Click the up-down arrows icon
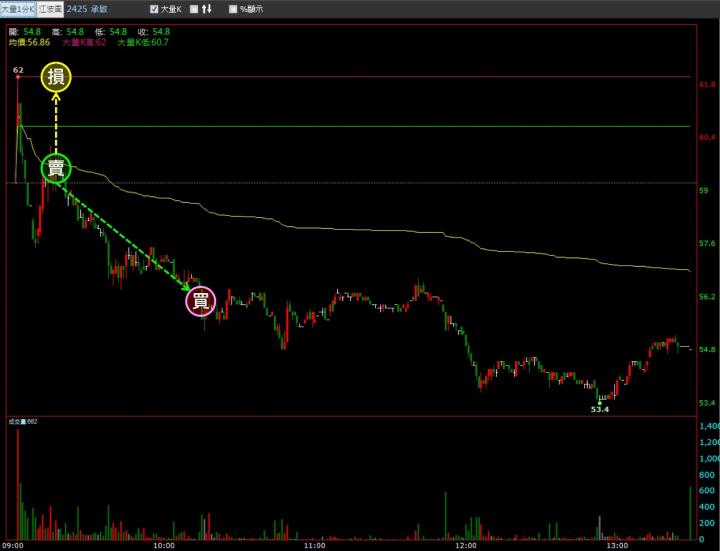This screenshot has width=720, height=551. click(x=207, y=9)
